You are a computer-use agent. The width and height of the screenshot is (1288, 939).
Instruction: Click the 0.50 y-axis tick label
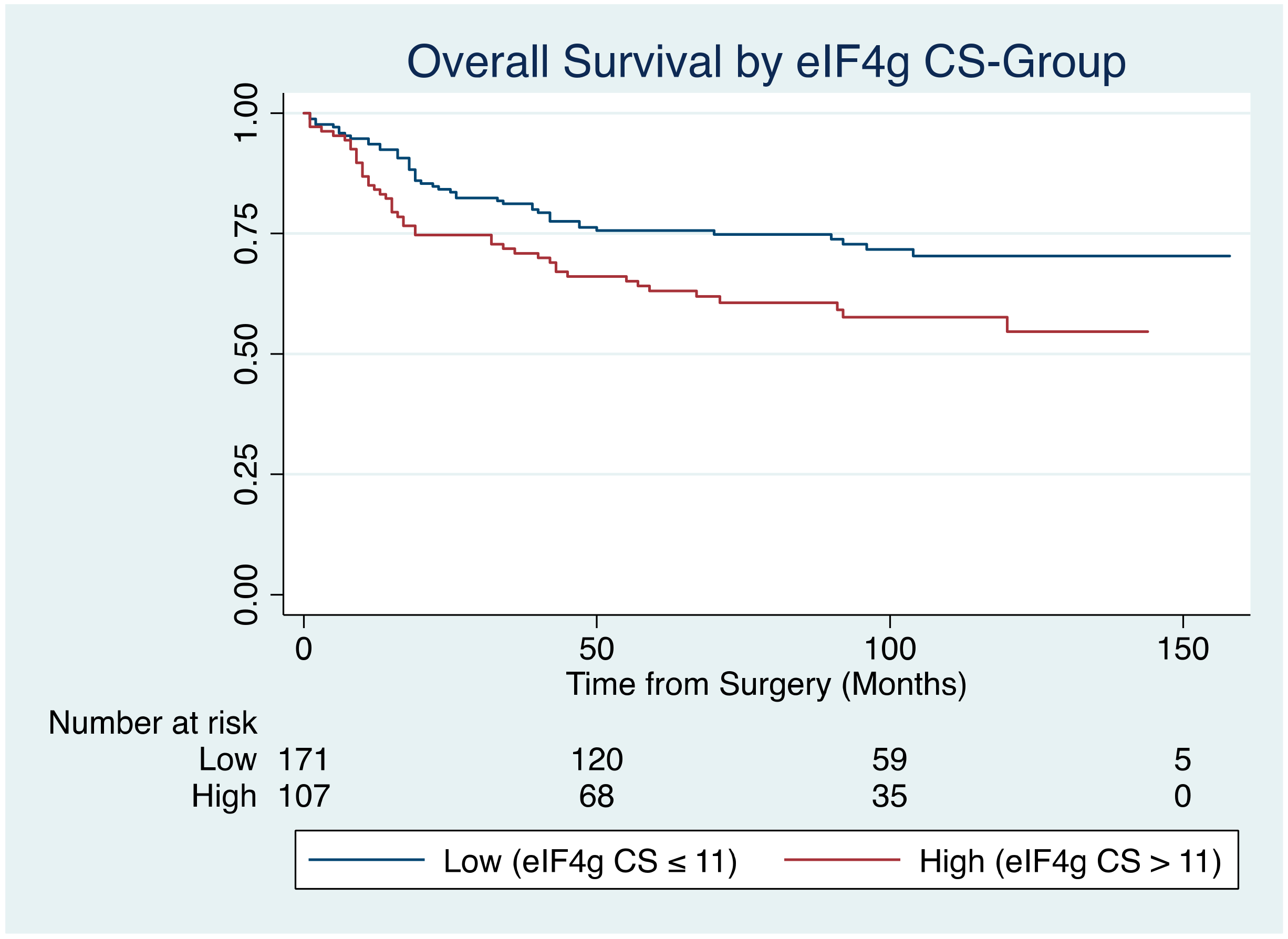pos(246,353)
